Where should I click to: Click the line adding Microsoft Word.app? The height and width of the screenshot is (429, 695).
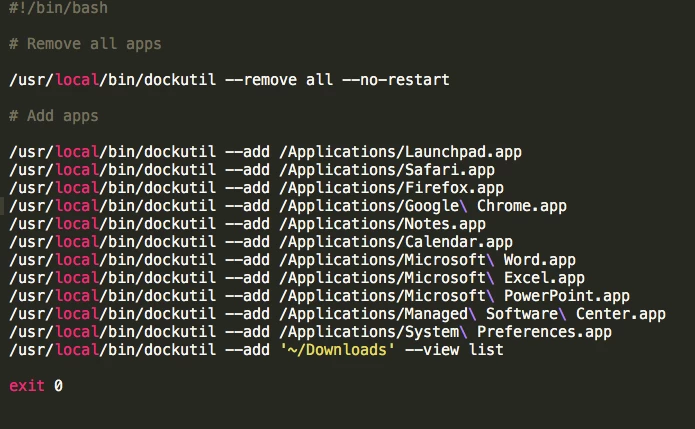292,260
